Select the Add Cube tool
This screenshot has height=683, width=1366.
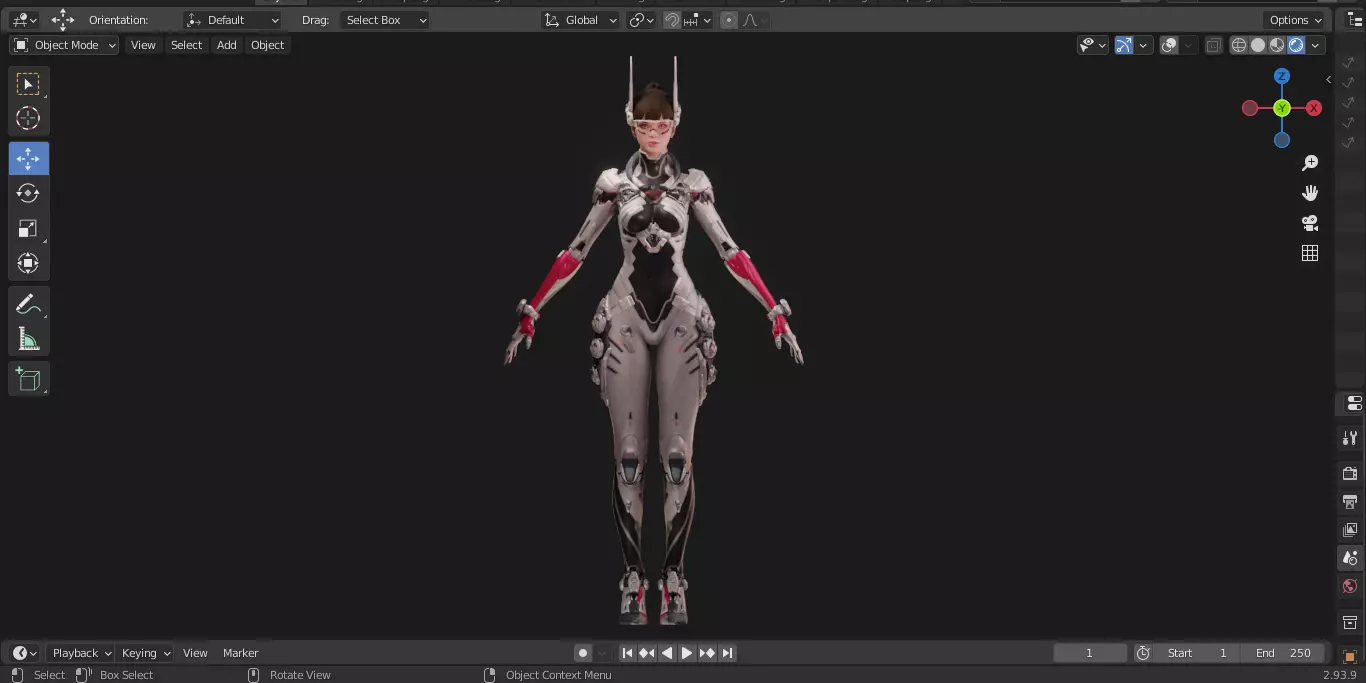click(x=28, y=379)
